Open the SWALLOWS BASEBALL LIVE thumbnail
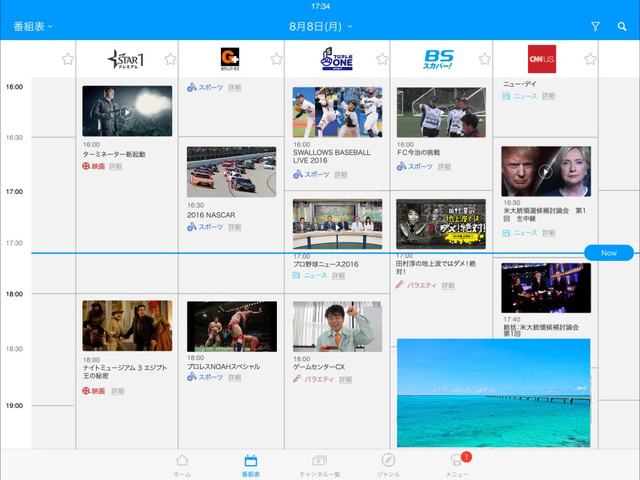The height and width of the screenshot is (480, 640). coord(337,112)
